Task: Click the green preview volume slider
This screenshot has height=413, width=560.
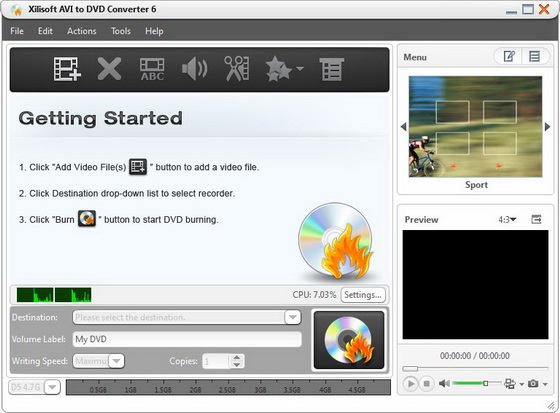Action: [x=476, y=383]
